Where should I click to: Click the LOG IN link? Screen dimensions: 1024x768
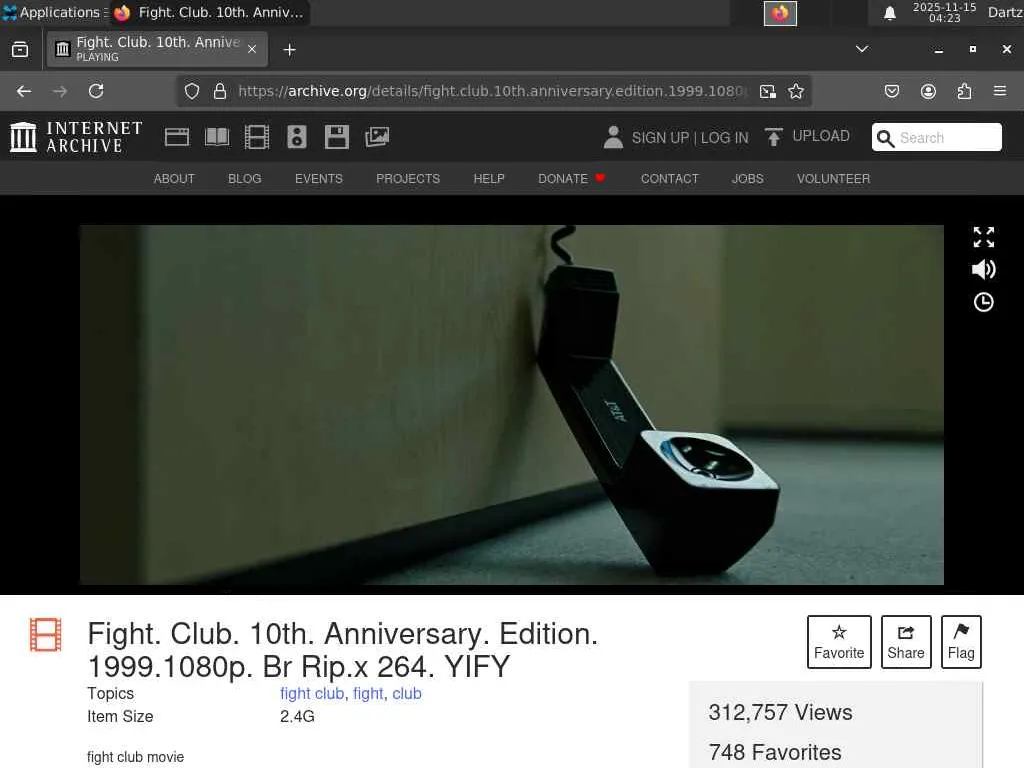click(x=724, y=138)
